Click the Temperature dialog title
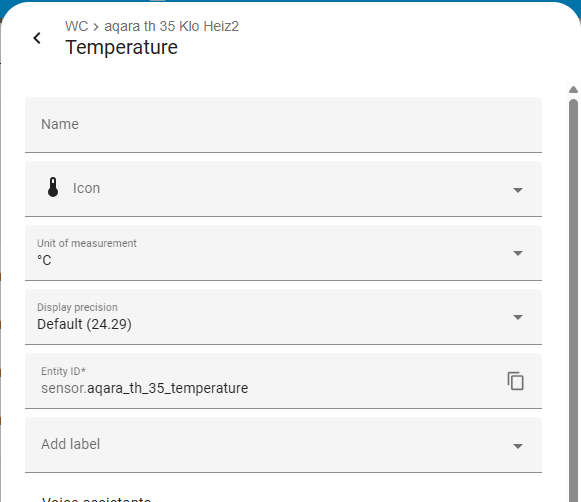The width and height of the screenshot is (581, 502). point(122,47)
